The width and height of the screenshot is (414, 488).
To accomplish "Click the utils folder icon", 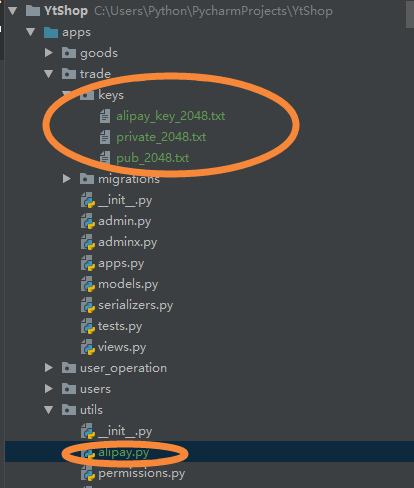I will pyautogui.click(x=69, y=410).
